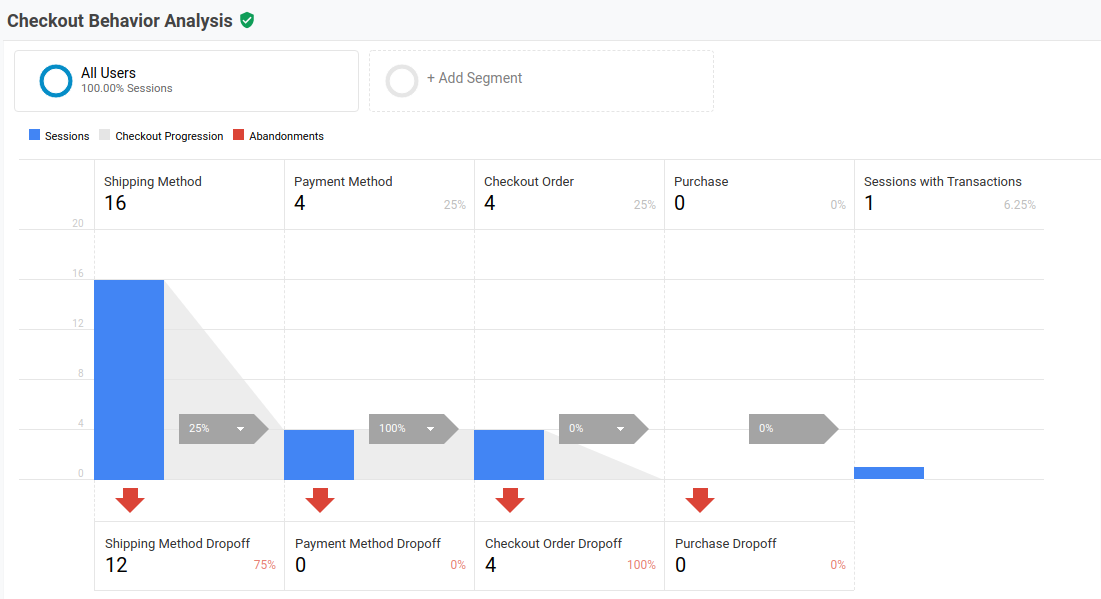Click the All Users blue circle icon

[56, 81]
